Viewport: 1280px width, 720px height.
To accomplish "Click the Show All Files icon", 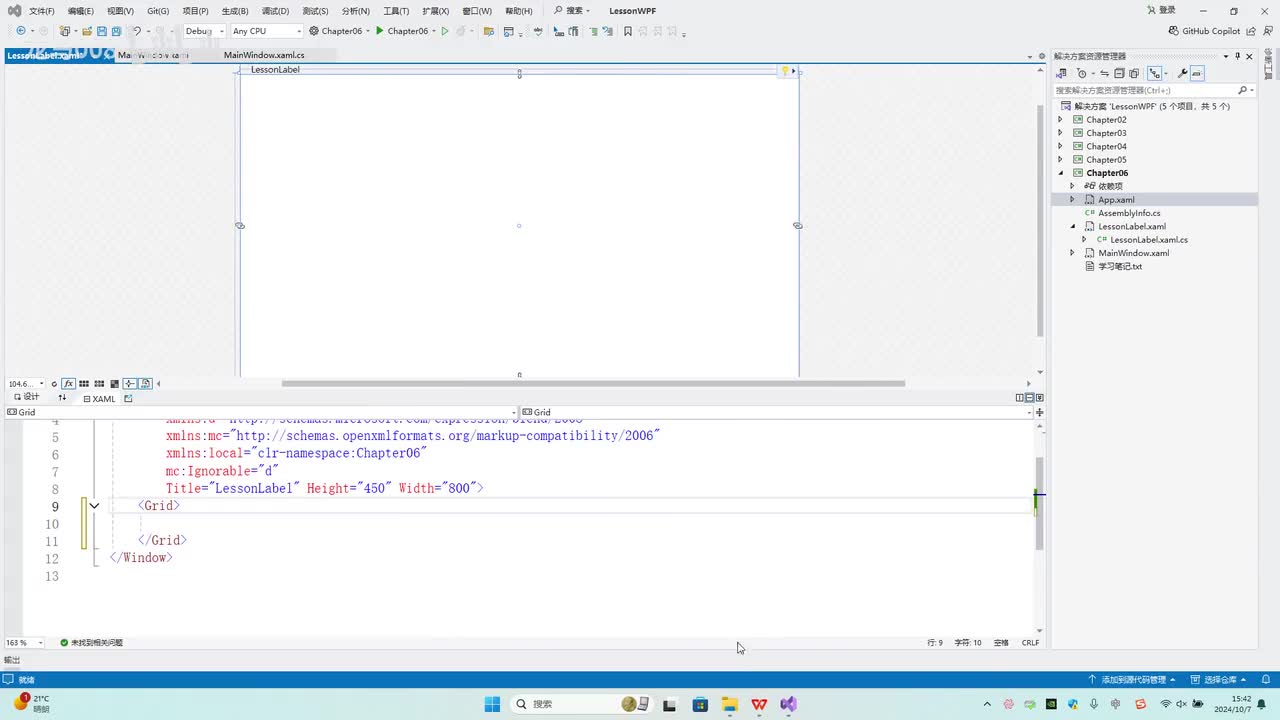I will pos(1134,73).
